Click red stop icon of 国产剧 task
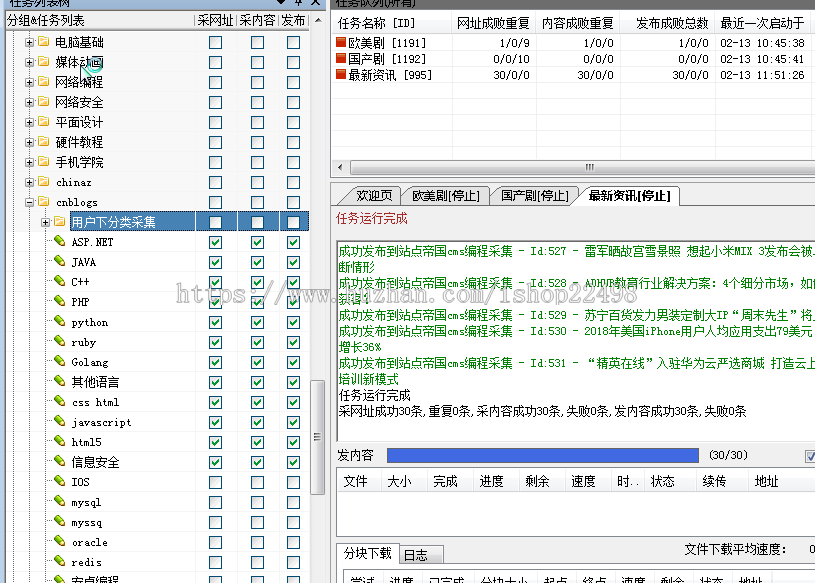Screen dimensions: 815x583 341,58
